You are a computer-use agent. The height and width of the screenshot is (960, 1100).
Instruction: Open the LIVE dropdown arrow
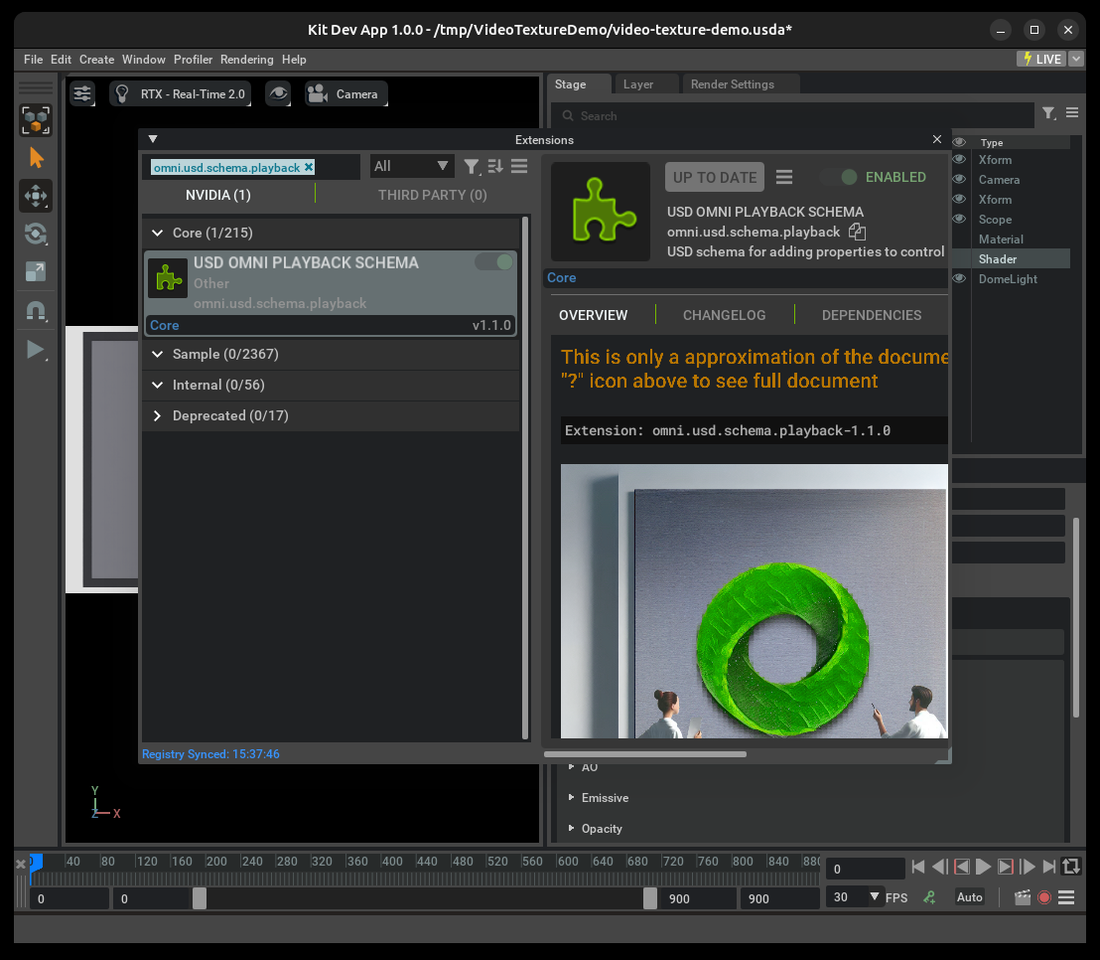pyautogui.click(x=1075, y=59)
